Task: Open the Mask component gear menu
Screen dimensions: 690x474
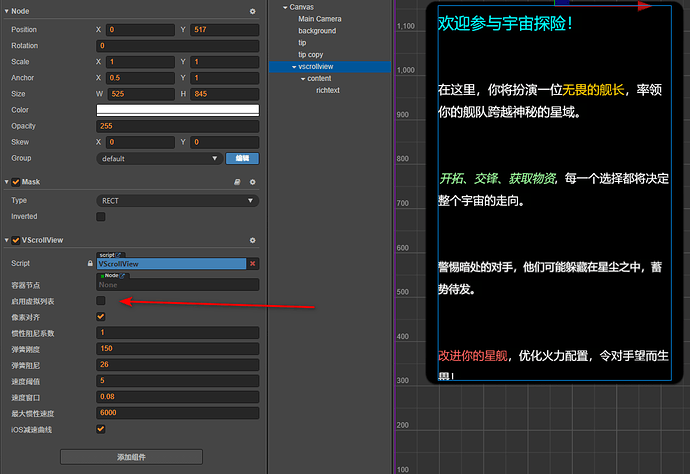Action: 253,182
